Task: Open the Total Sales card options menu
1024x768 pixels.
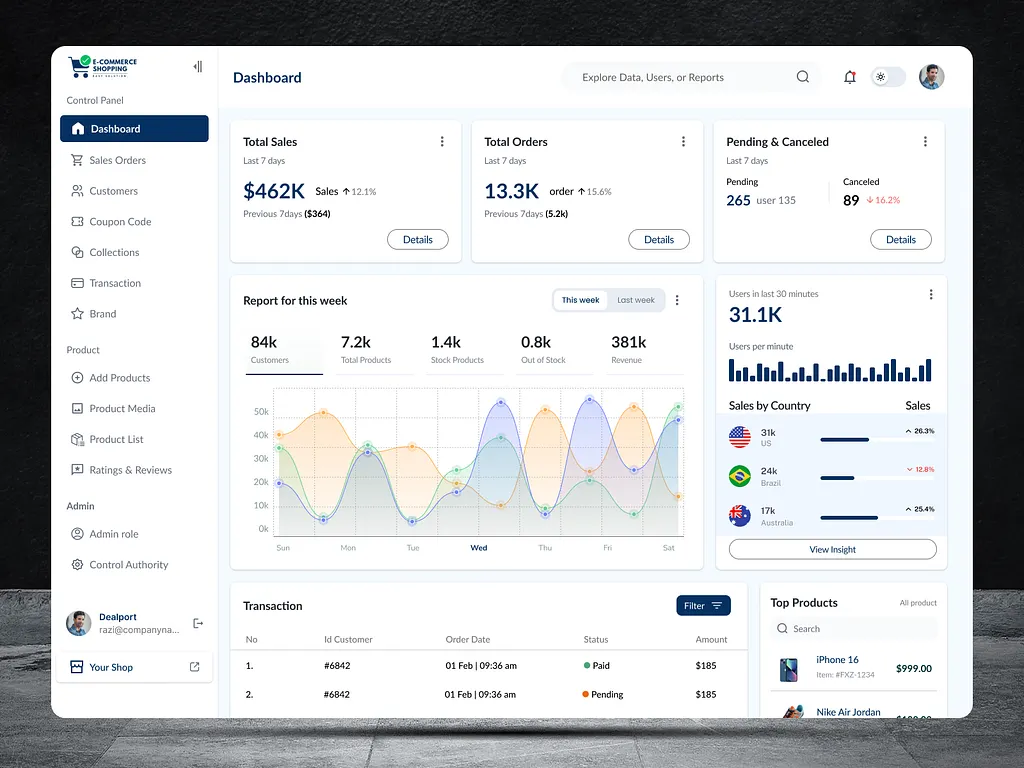Action: coord(442,141)
